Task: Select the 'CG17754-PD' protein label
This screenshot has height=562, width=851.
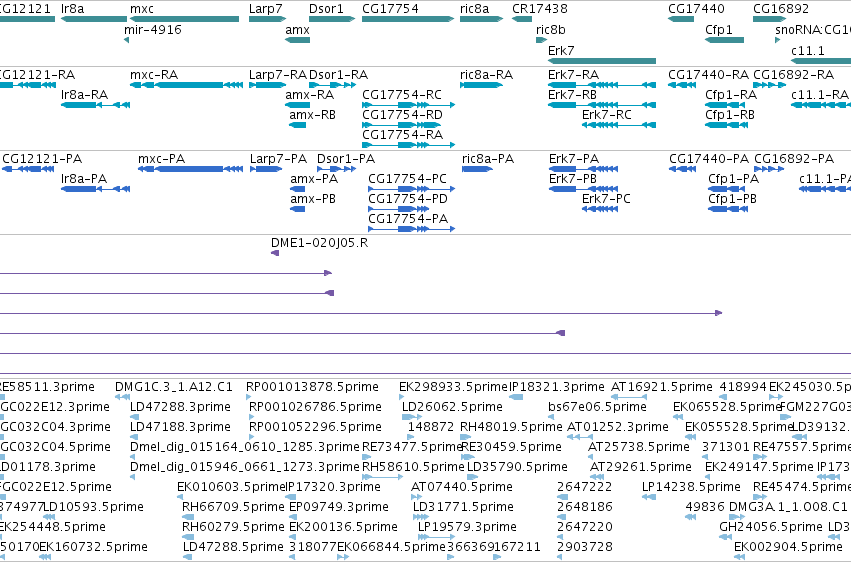Action: (x=408, y=199)
